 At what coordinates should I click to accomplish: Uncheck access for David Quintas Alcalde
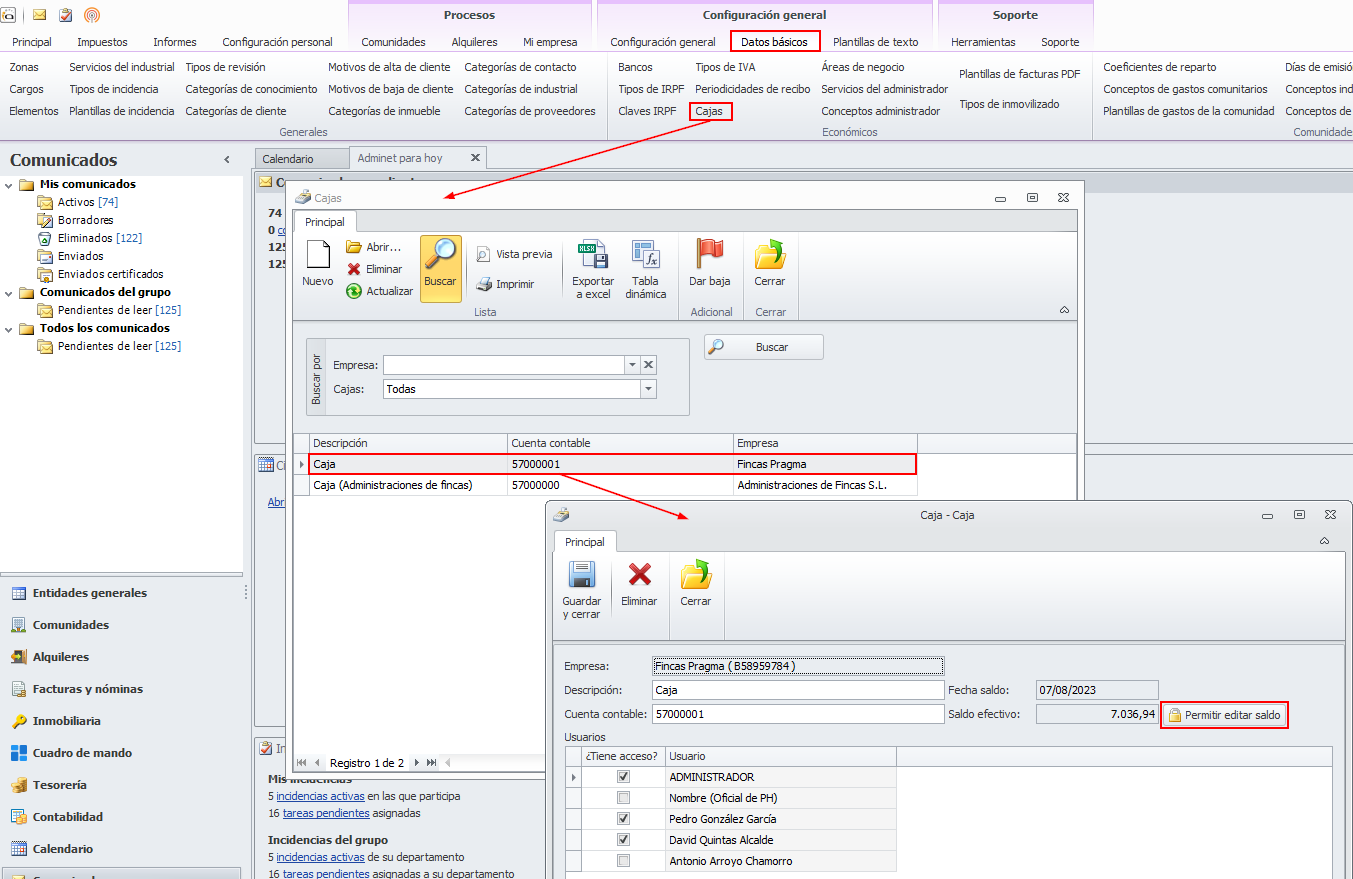click(x=624, y=840)
